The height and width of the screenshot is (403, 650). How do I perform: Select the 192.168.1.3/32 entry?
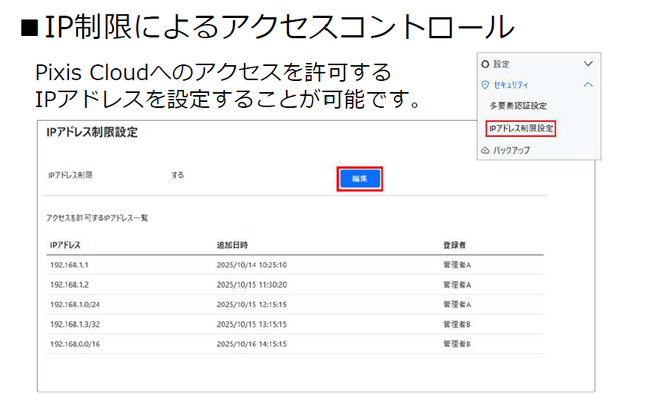(74, 324)
